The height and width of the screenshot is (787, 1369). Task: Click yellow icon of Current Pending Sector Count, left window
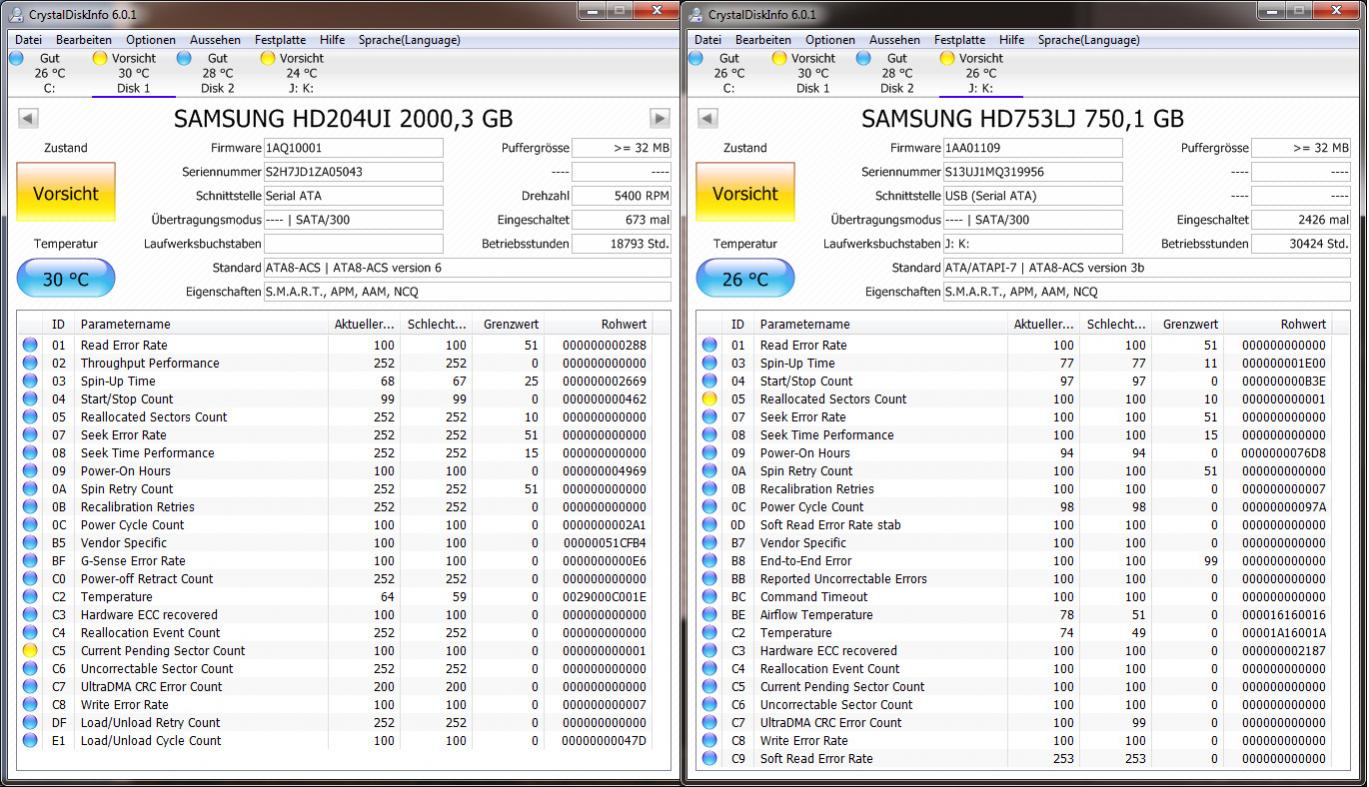coord(30,651)
